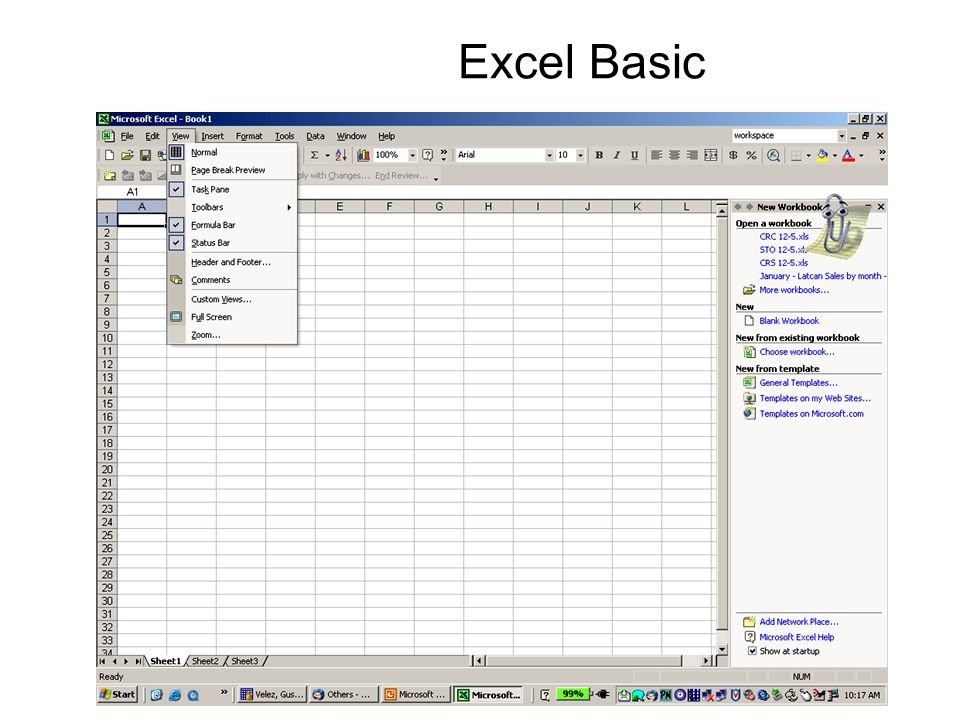960x720 pixels.
Task: Create a Blank Workbook
Action: [789, 321]
